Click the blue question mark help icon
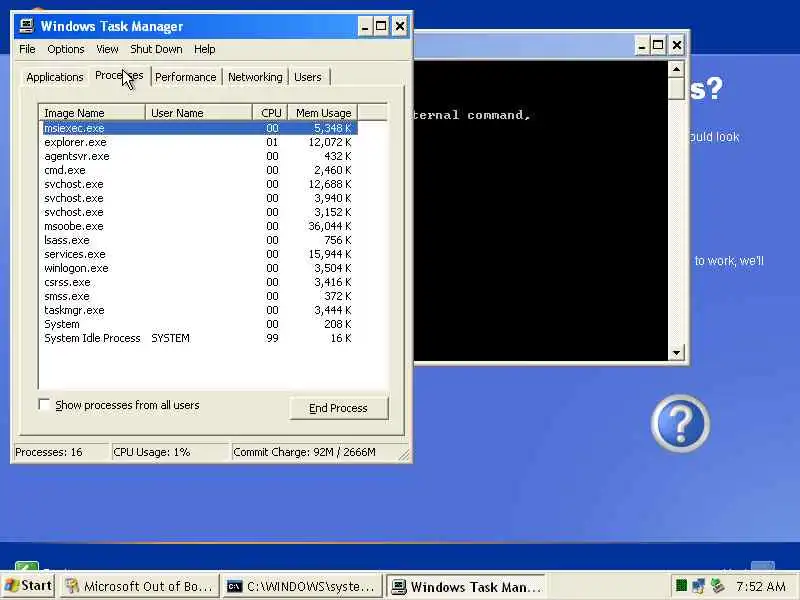The image size is (800, 600). 680,423
